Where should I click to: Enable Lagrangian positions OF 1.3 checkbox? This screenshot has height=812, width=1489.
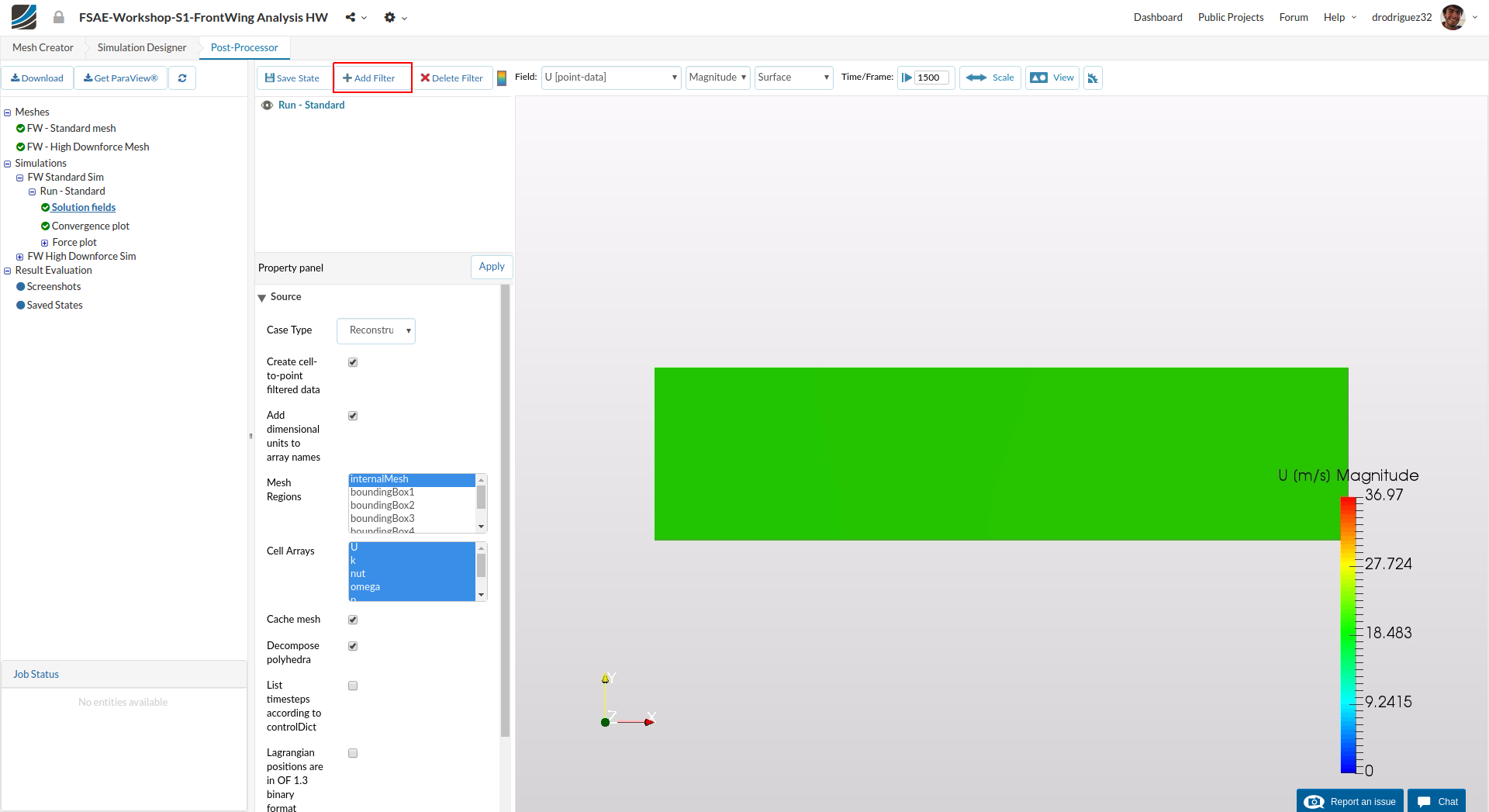click(x=353, y=753)
